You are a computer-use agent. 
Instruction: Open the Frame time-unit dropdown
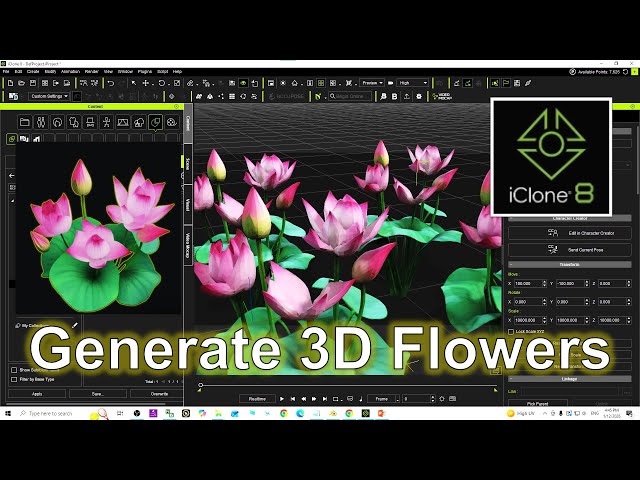point(384,399)
